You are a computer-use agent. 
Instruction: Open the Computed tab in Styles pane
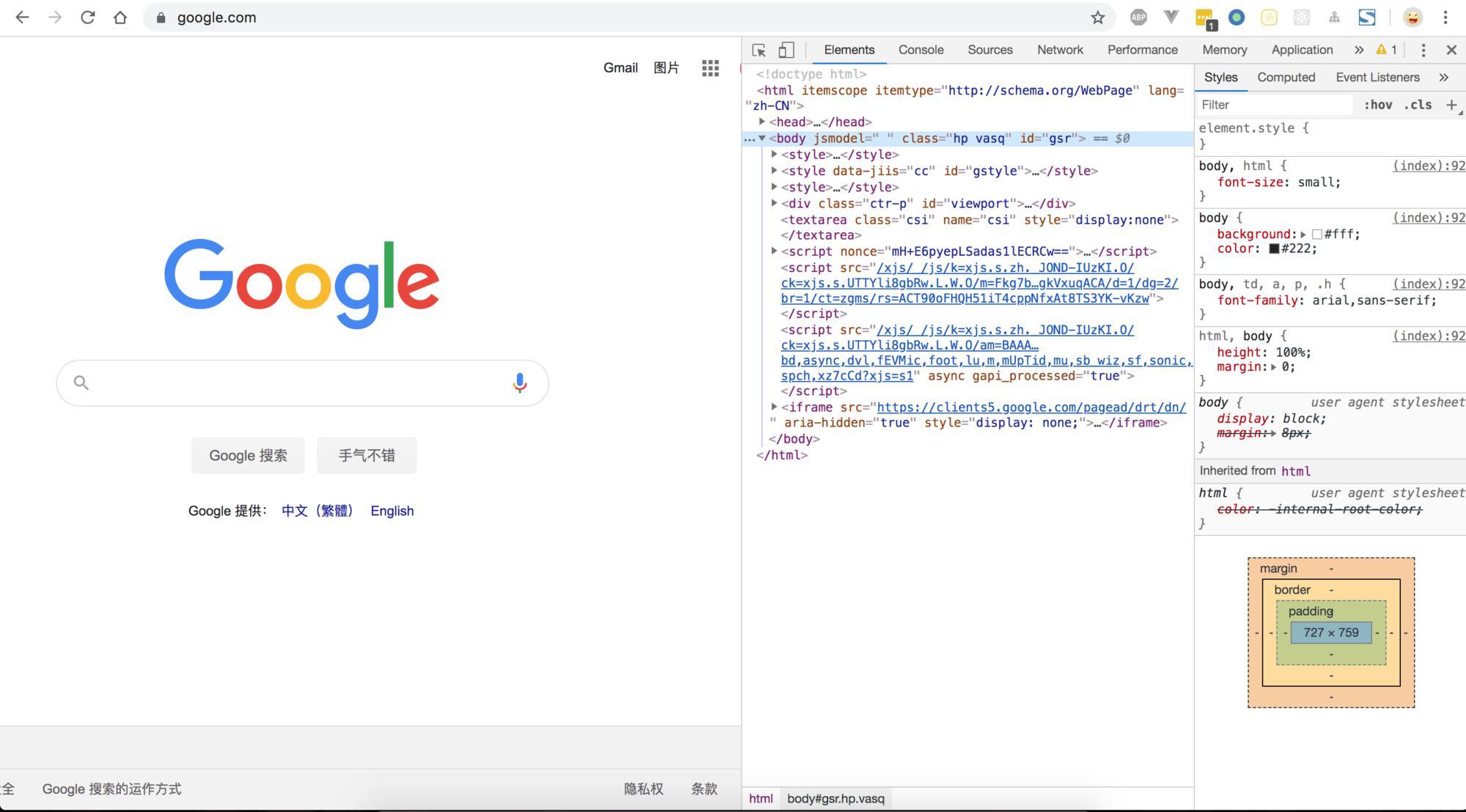point(1286,77)
